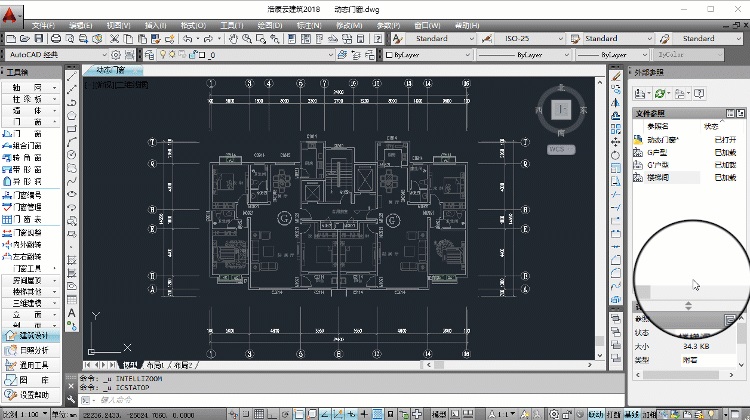
Task: Select the Mirror modify tool
Action: coord(615,102)
